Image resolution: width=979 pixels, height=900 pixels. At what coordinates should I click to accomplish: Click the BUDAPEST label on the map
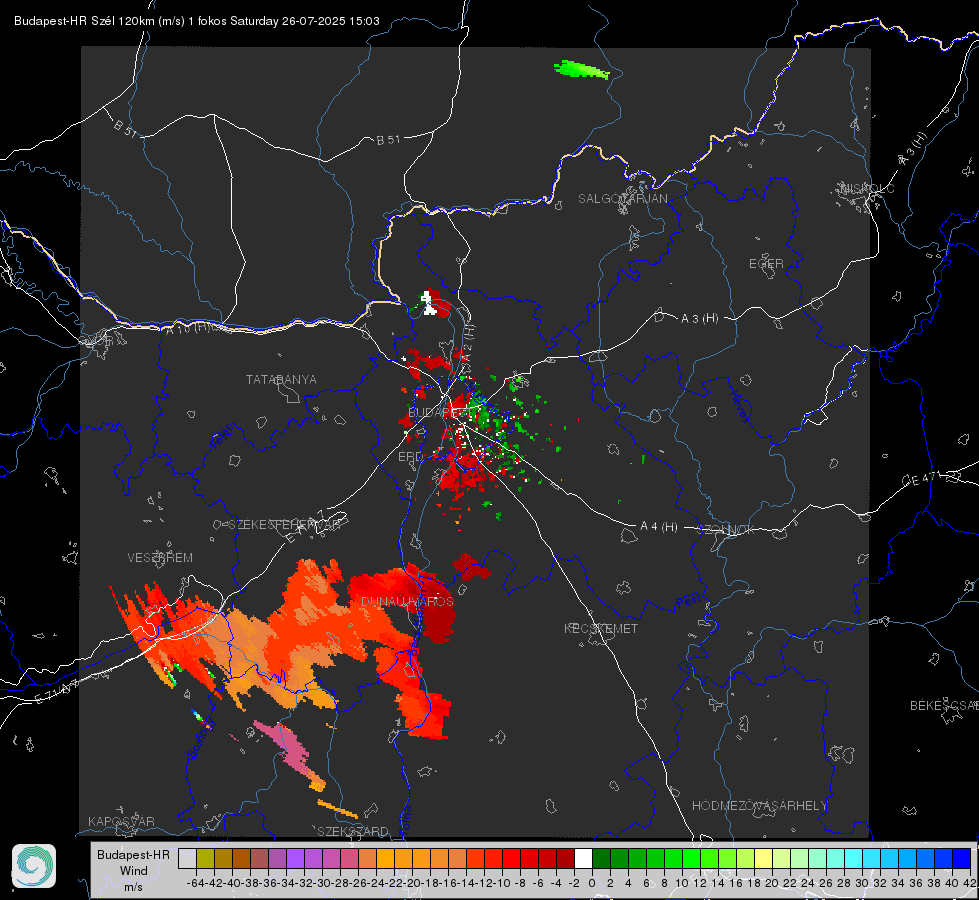[440, 413]
